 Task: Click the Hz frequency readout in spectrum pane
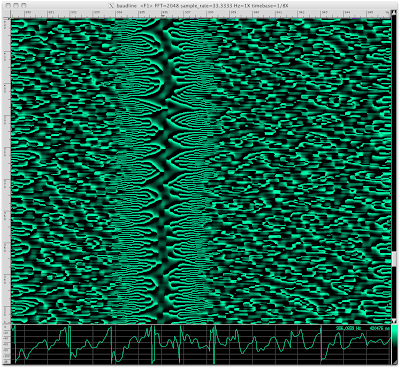tap(349, 328)
